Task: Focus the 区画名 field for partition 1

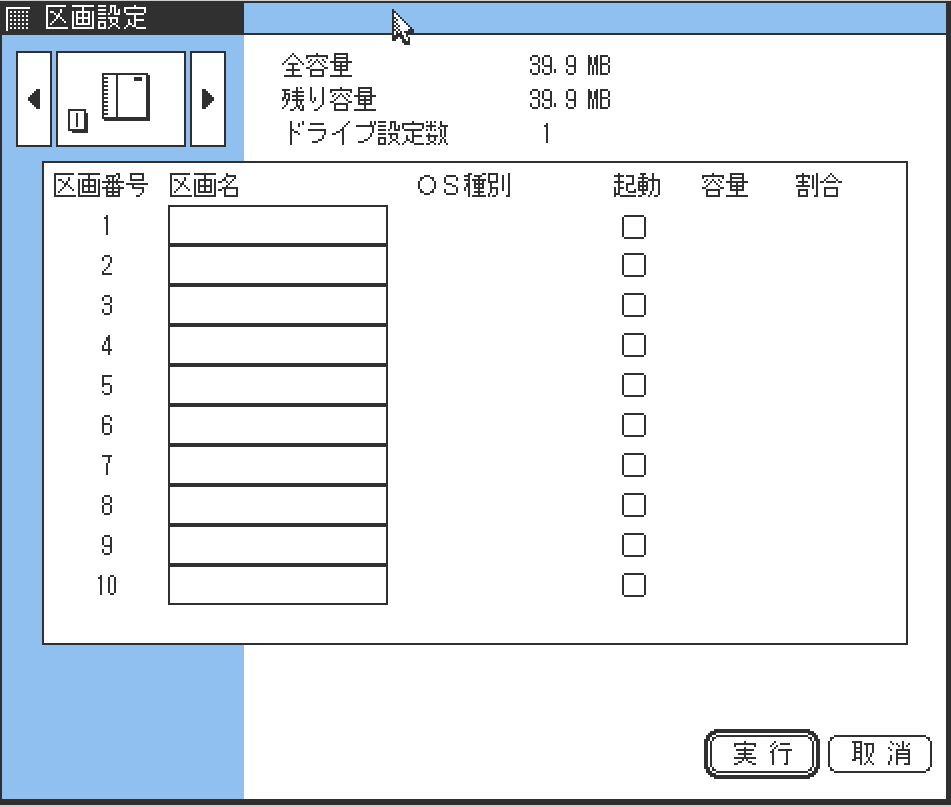Action: tap(278, 225)
